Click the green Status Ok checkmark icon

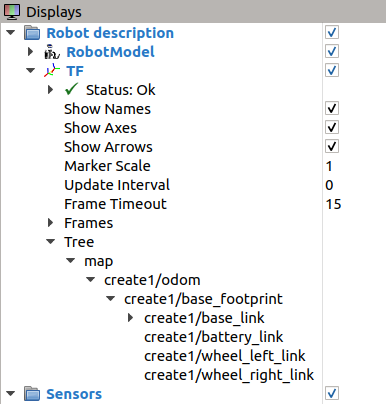(72, 89)
